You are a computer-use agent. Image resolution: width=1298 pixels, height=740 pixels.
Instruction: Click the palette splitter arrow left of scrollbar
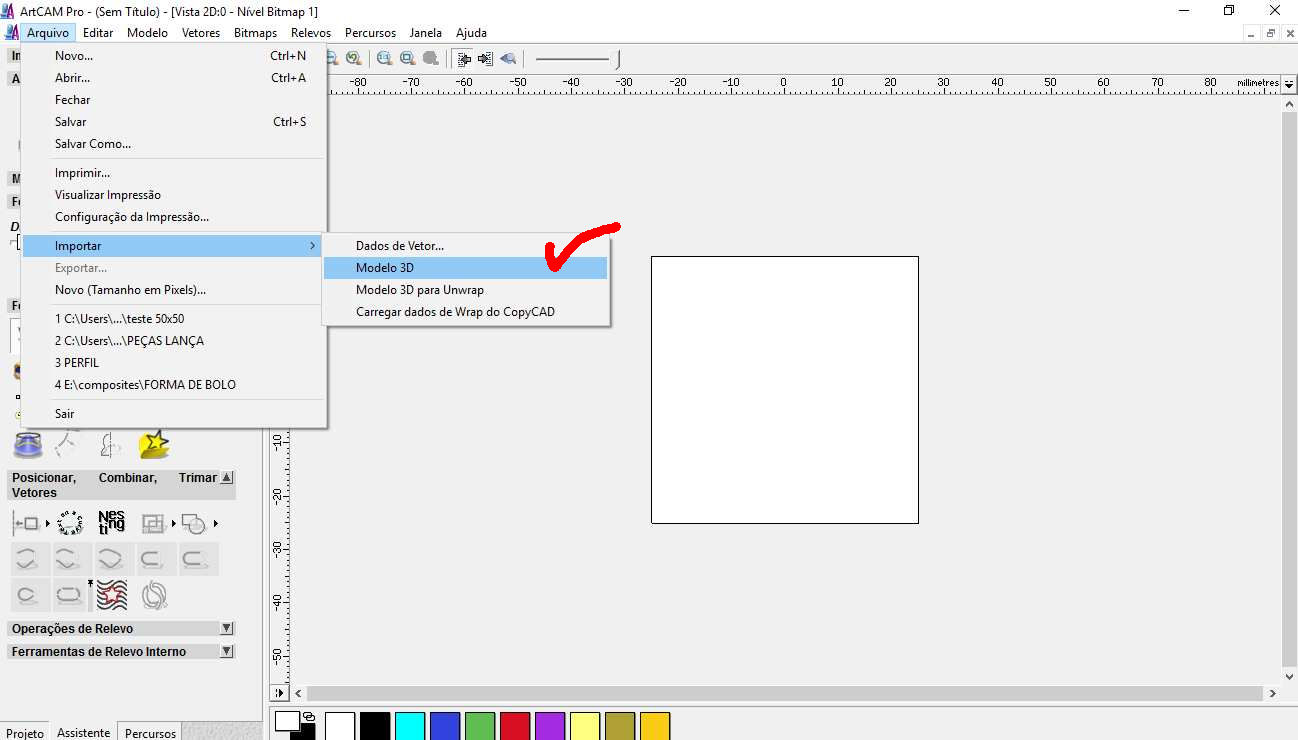tap(279, 693)
